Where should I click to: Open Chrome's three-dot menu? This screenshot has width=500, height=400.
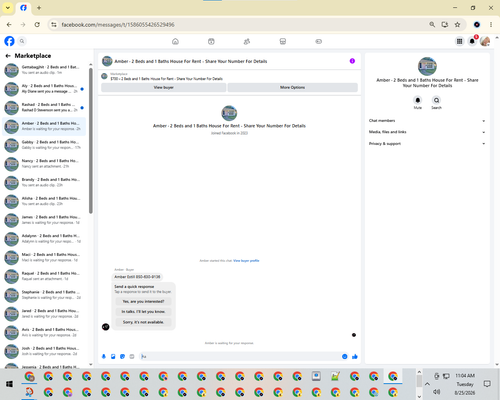491,25
